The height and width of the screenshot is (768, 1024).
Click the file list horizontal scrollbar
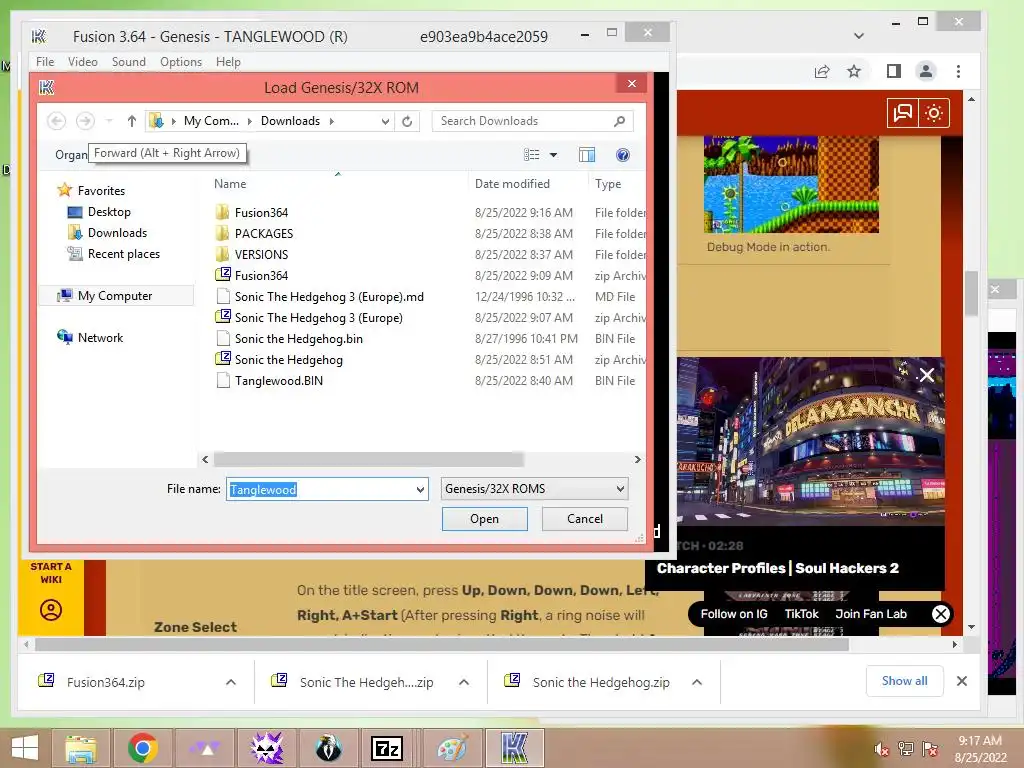click(368, 460)
